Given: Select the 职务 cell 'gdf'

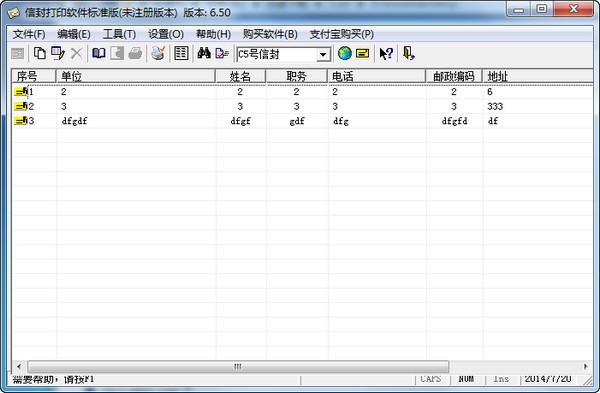Looking at the screenshot, I should click(297, 121).
